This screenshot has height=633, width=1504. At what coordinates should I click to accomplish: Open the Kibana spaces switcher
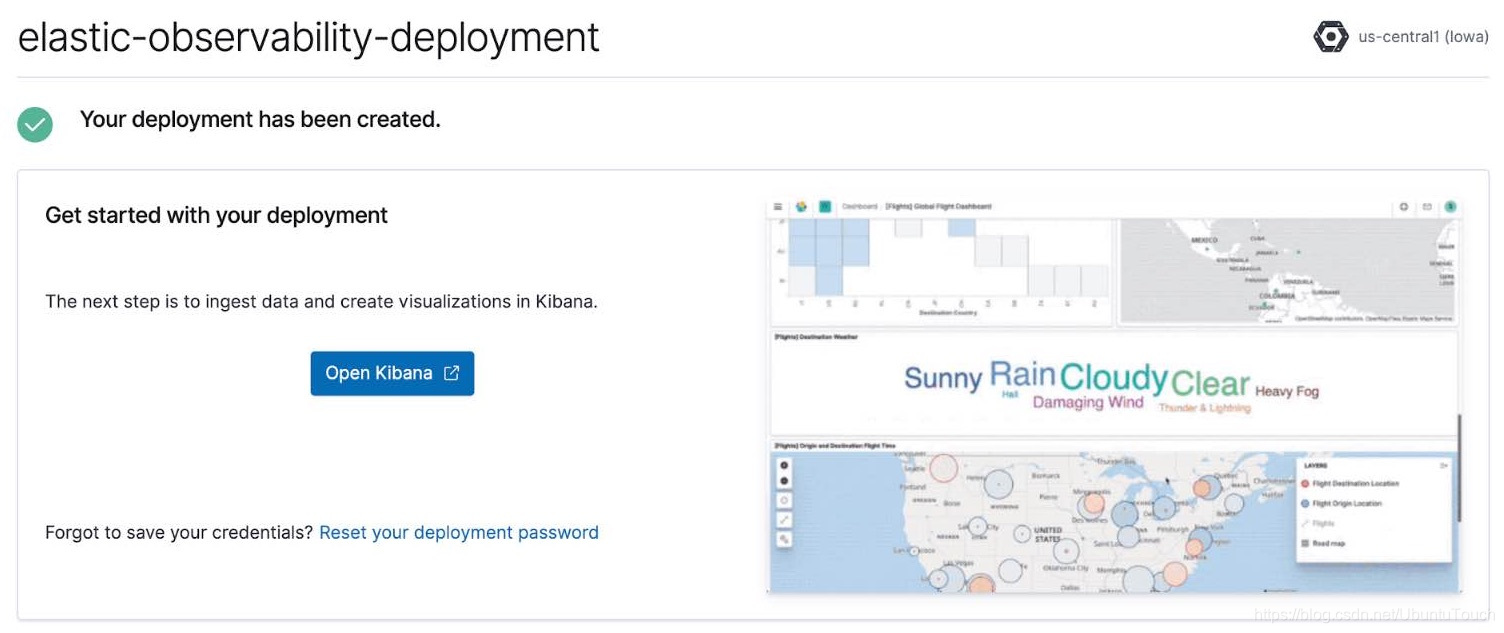tap(824, 205)
